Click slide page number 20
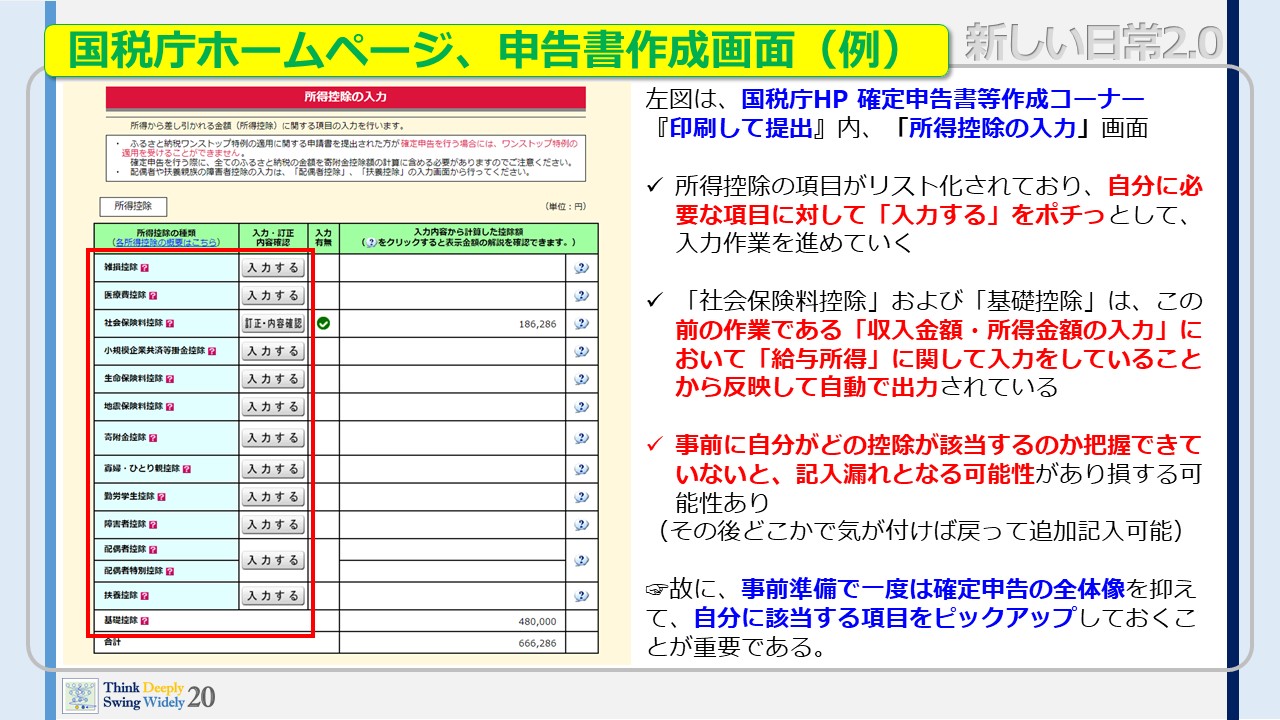The image size is (1280, 720). [x=202, y=697]
